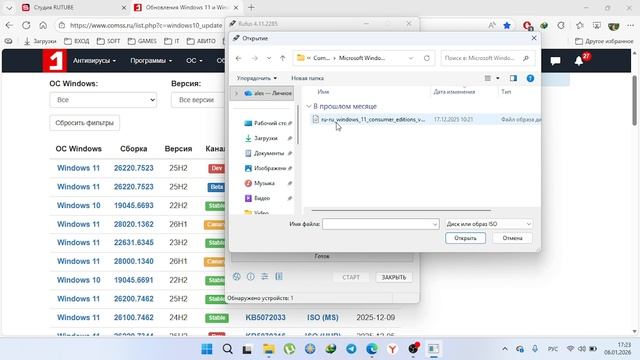The width and height of the screenshot is (640, 360).
Task: Click browser back arrow
Action: [9, 25]
